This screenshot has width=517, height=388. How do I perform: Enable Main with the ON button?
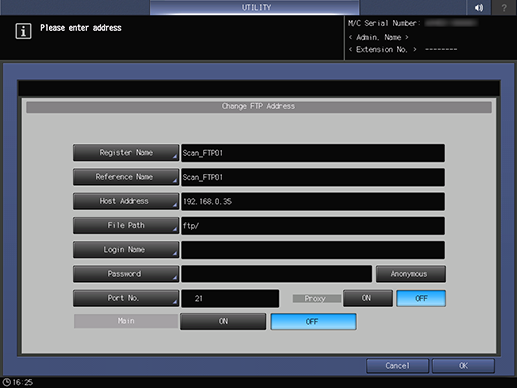click(x=223, y=321)
